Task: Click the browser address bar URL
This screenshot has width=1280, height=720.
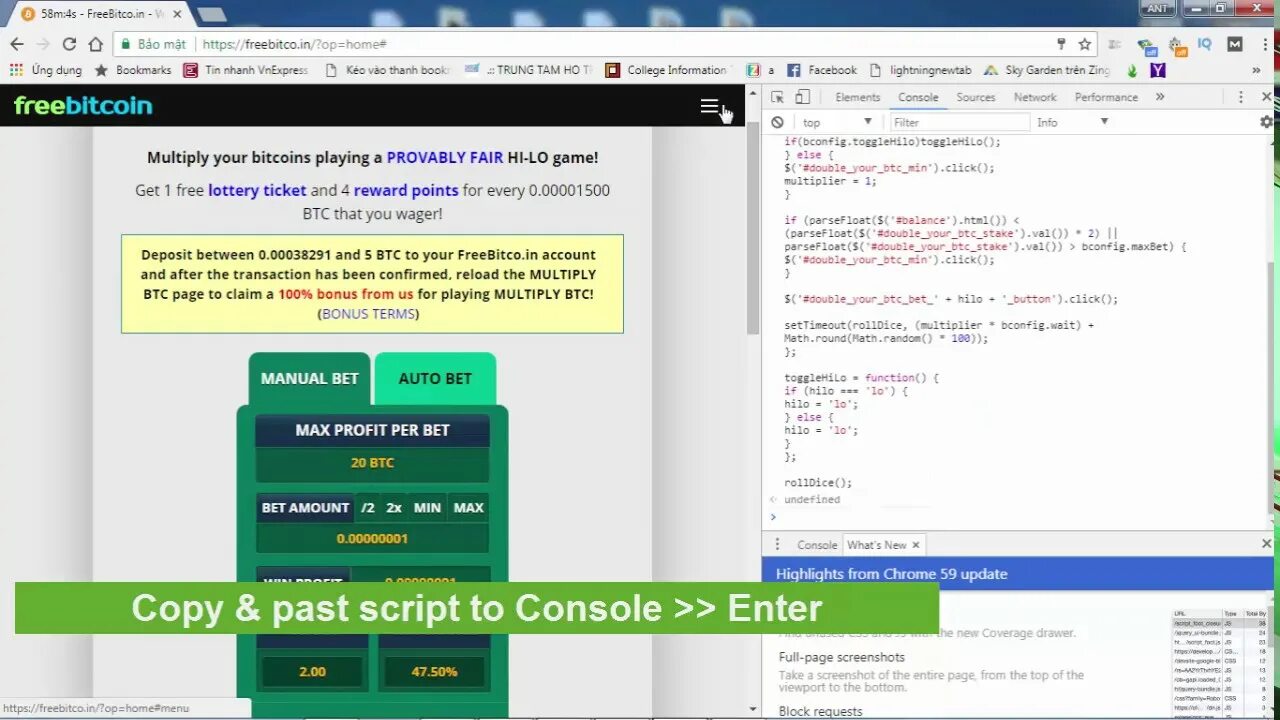Action: [294, 44]
